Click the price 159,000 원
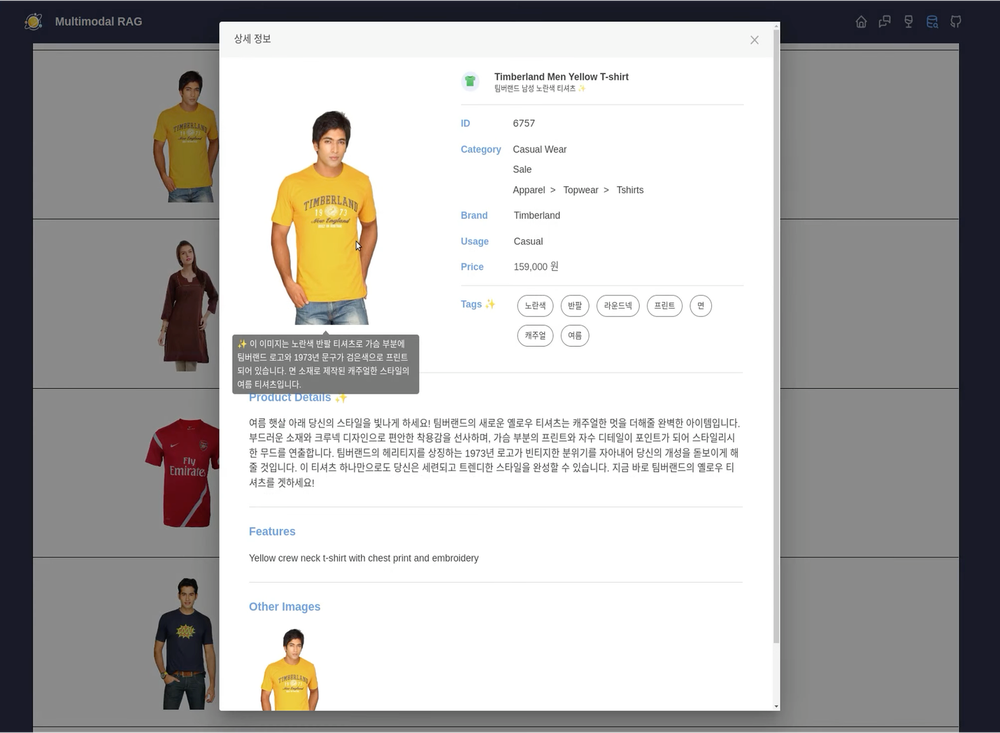The image size is (1000, 733). pyautogui.click(x=536, y=267)
